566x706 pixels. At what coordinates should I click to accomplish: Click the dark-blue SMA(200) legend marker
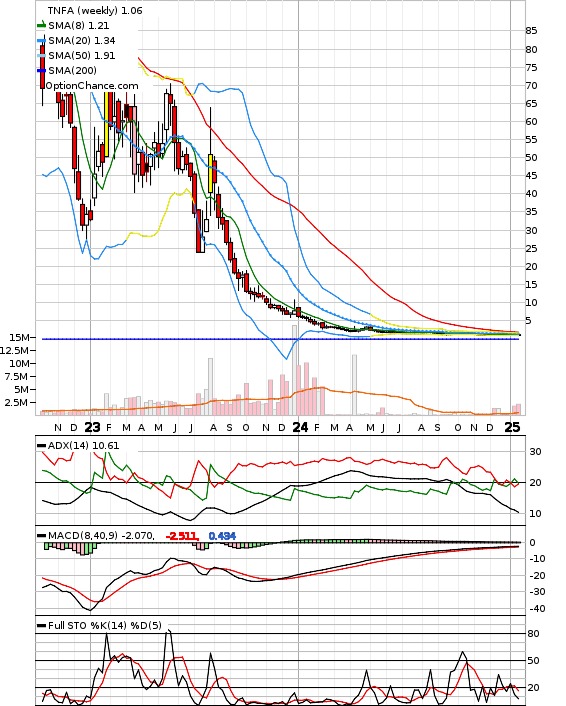point(41,70)
